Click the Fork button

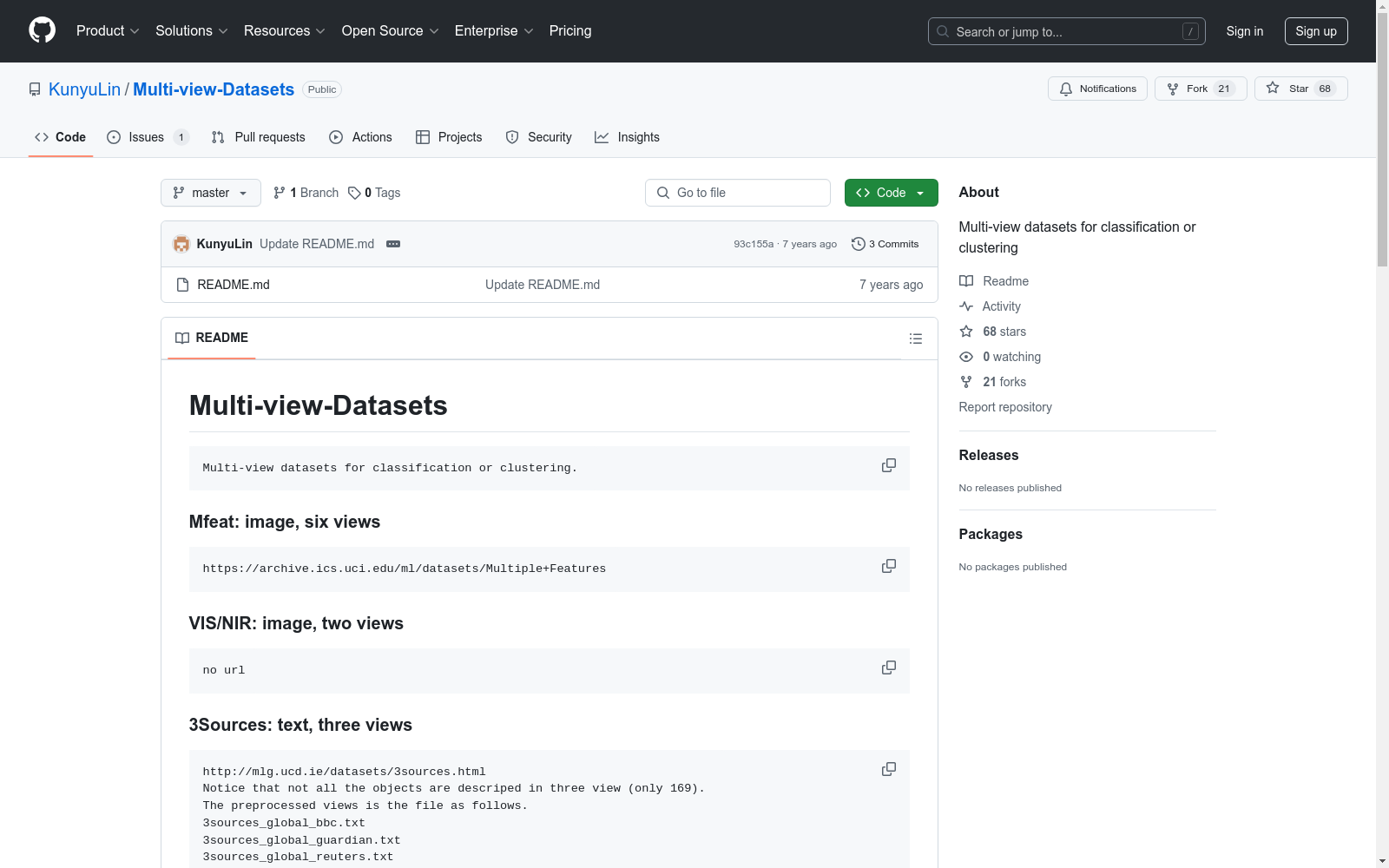pyautogui.click(x=1201, y=89)
